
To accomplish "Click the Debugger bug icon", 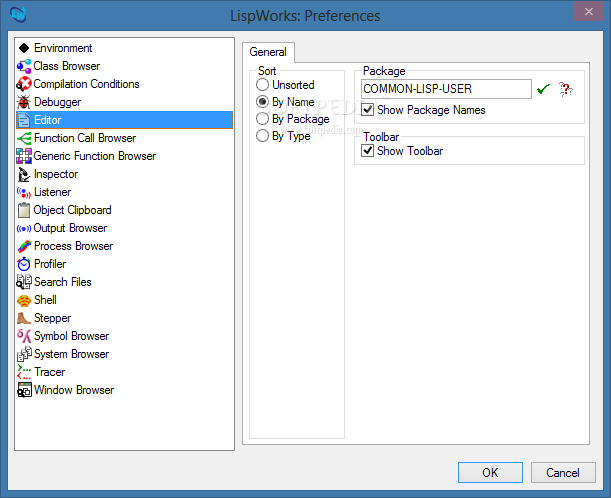I will (x=24, y=102).
